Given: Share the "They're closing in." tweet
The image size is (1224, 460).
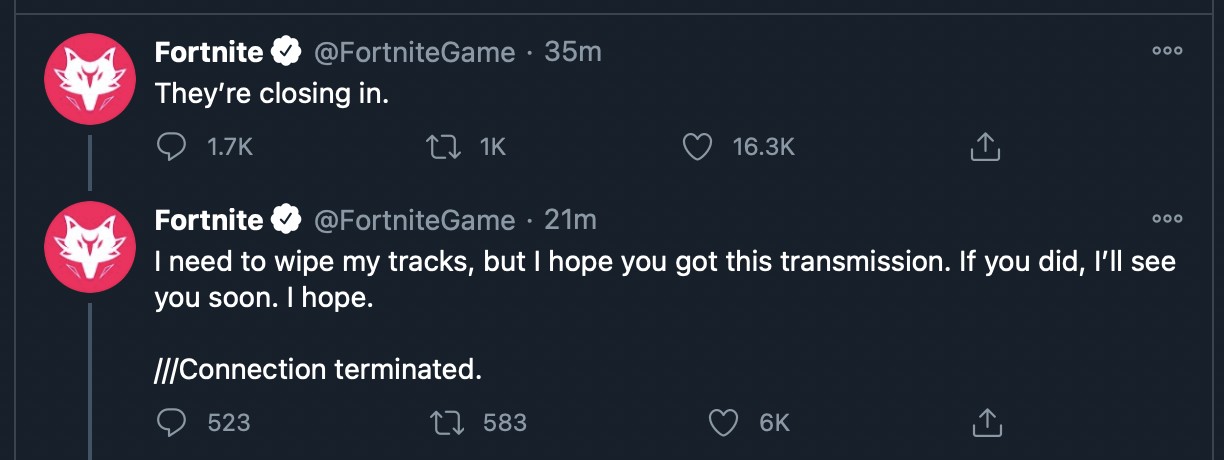Looking at the screenshot, I should 985,147.
